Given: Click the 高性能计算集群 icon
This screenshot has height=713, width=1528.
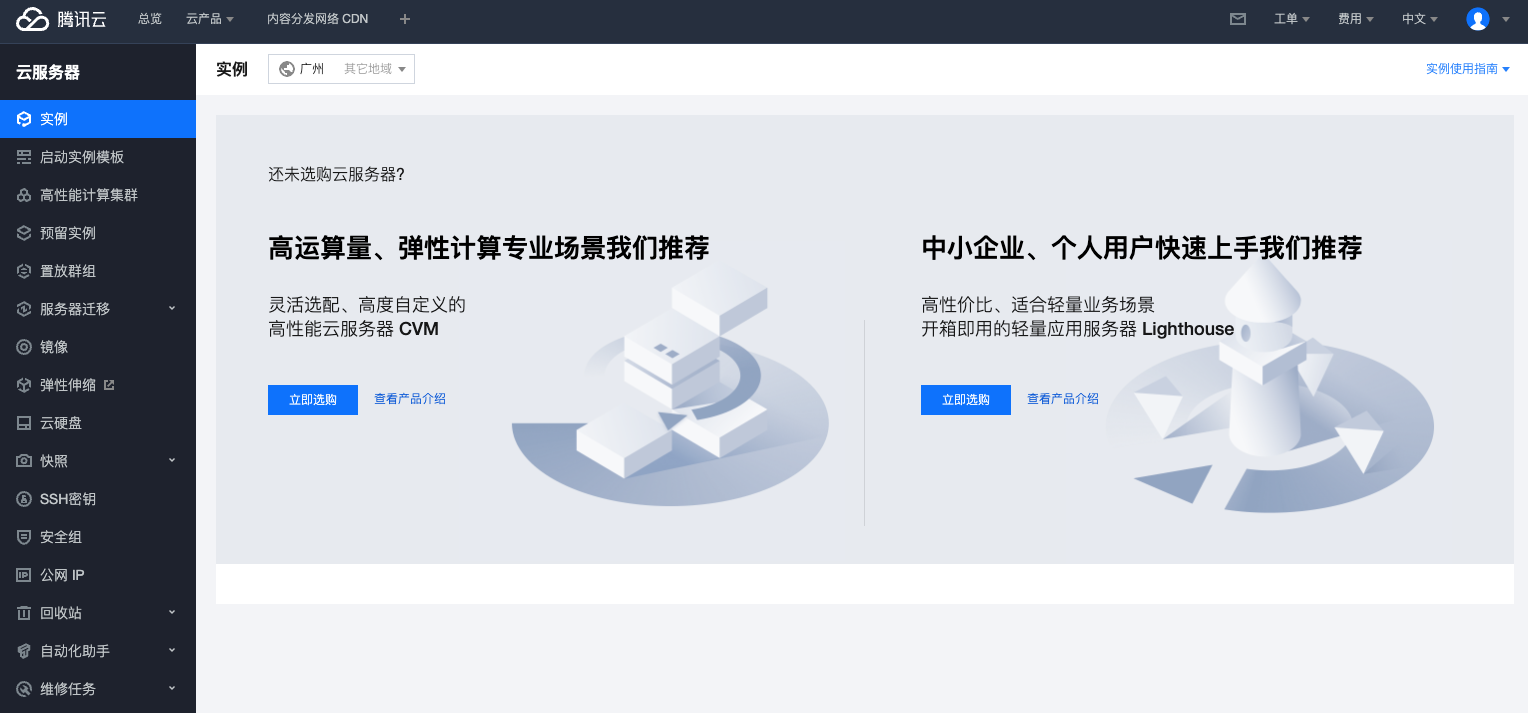Looking at the screenshot, I should pyautogui.click(x=24, y=195).
